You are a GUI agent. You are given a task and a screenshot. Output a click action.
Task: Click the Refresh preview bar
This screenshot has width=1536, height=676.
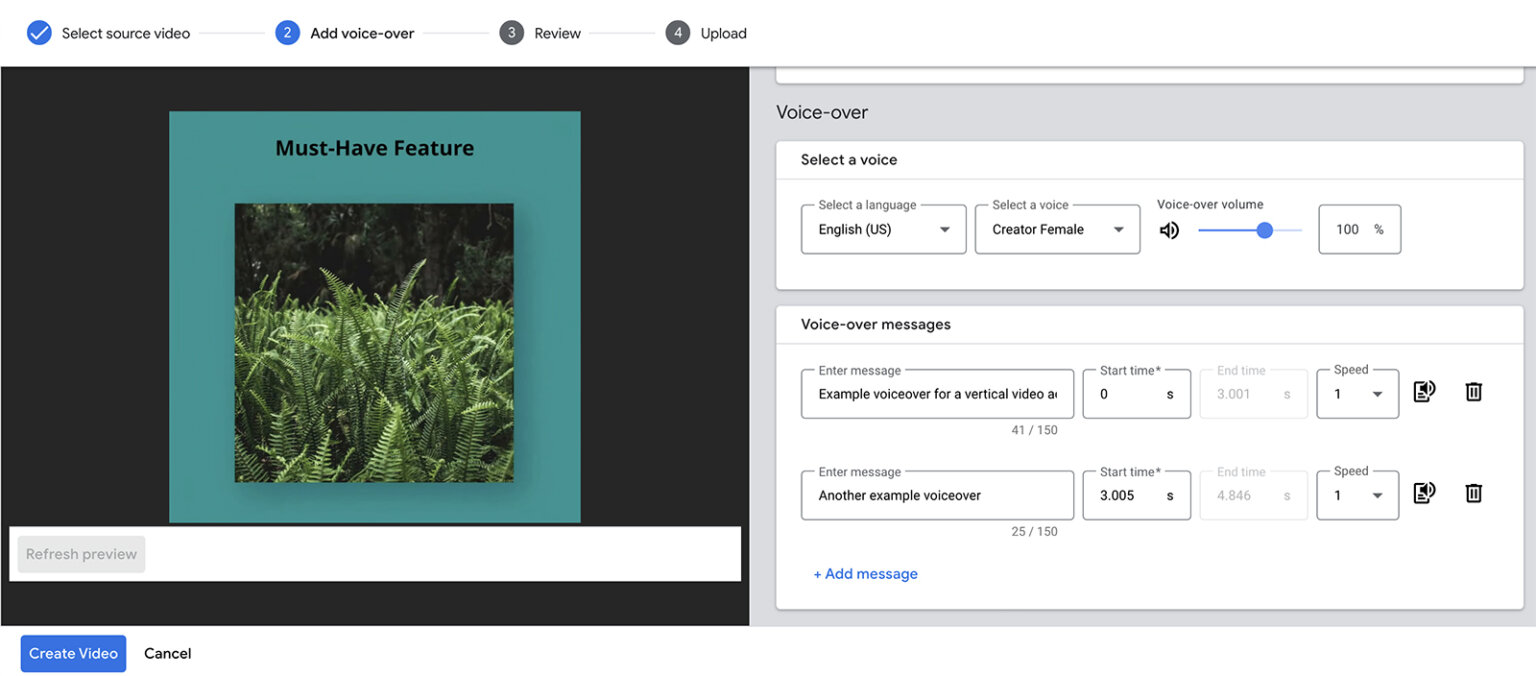[x=80, y=553]
